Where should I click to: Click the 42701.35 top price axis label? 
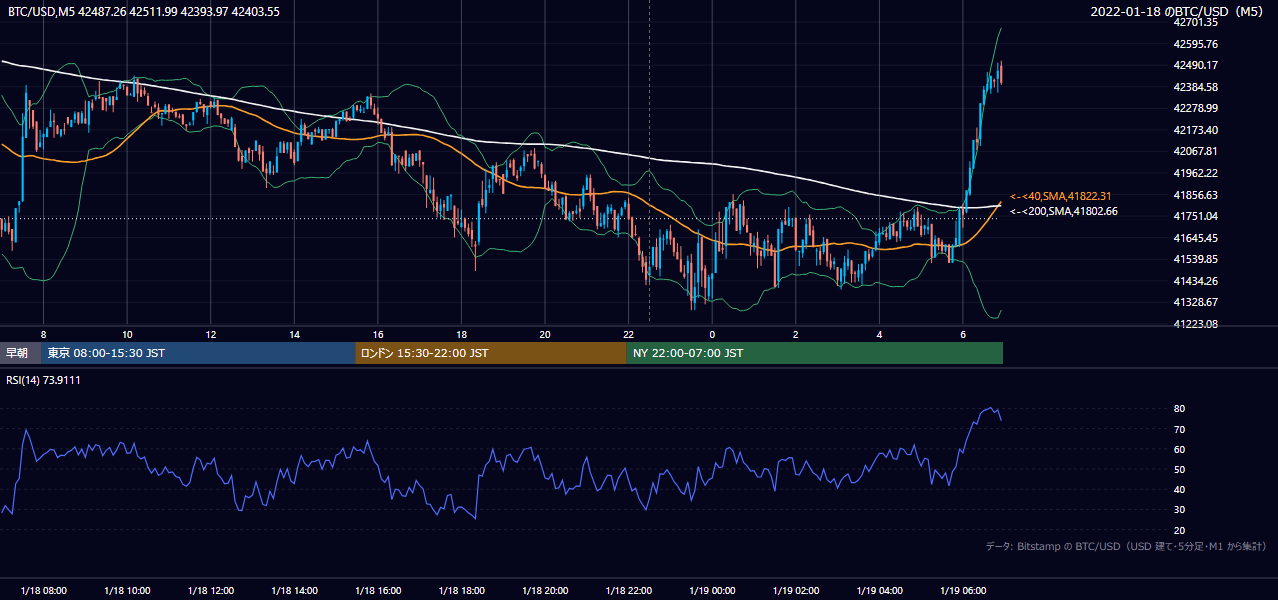click(1196, 22)
